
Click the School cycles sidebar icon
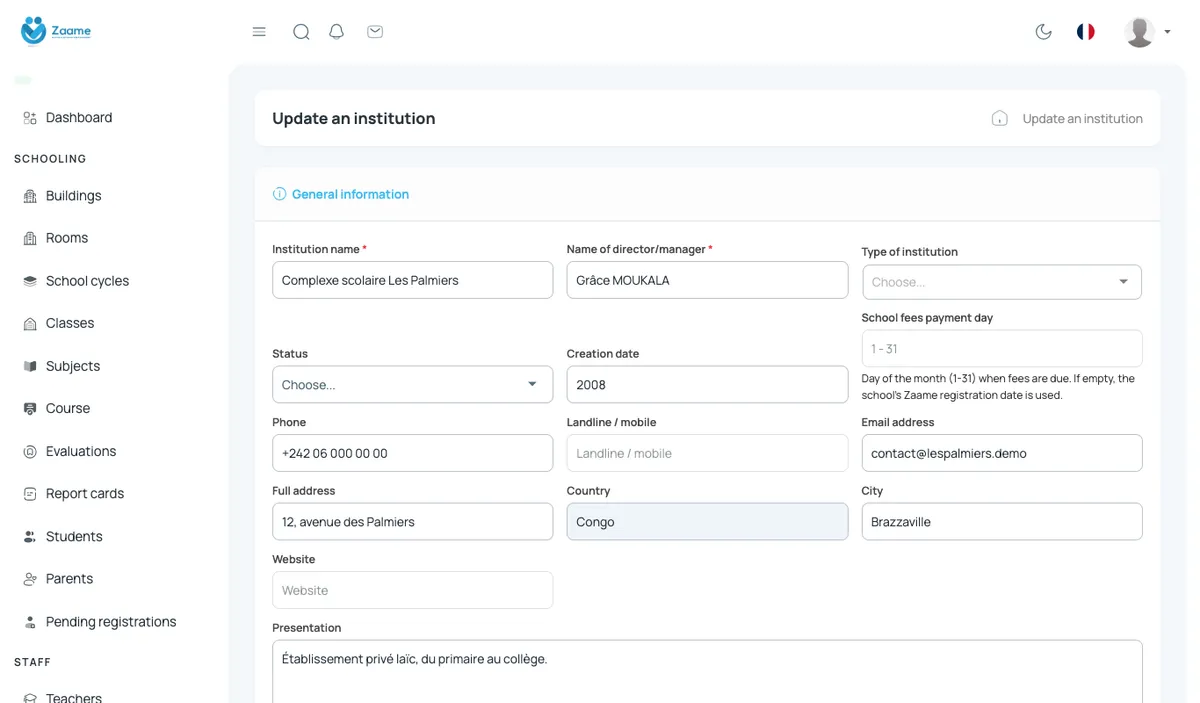point(30,281)
